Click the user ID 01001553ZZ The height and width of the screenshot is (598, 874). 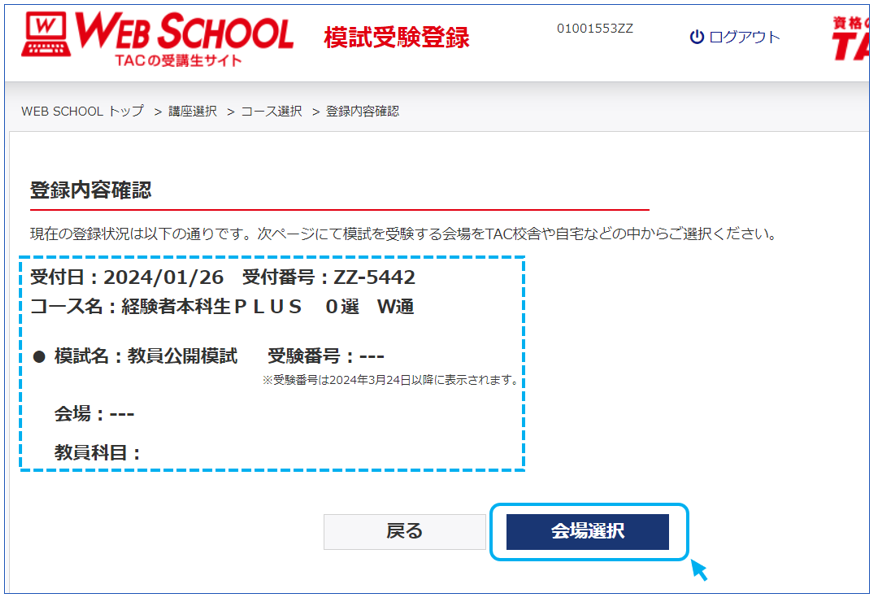594,28
